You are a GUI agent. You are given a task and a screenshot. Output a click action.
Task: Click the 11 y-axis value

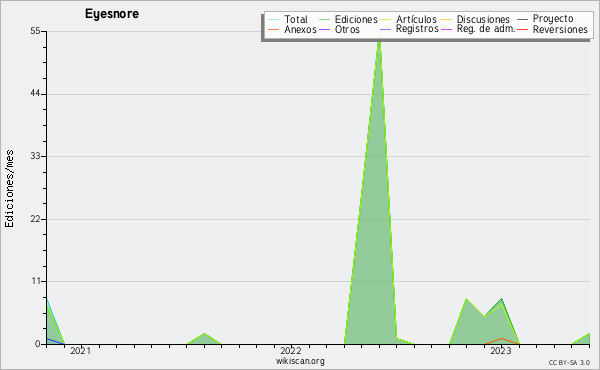pos(36,282)
